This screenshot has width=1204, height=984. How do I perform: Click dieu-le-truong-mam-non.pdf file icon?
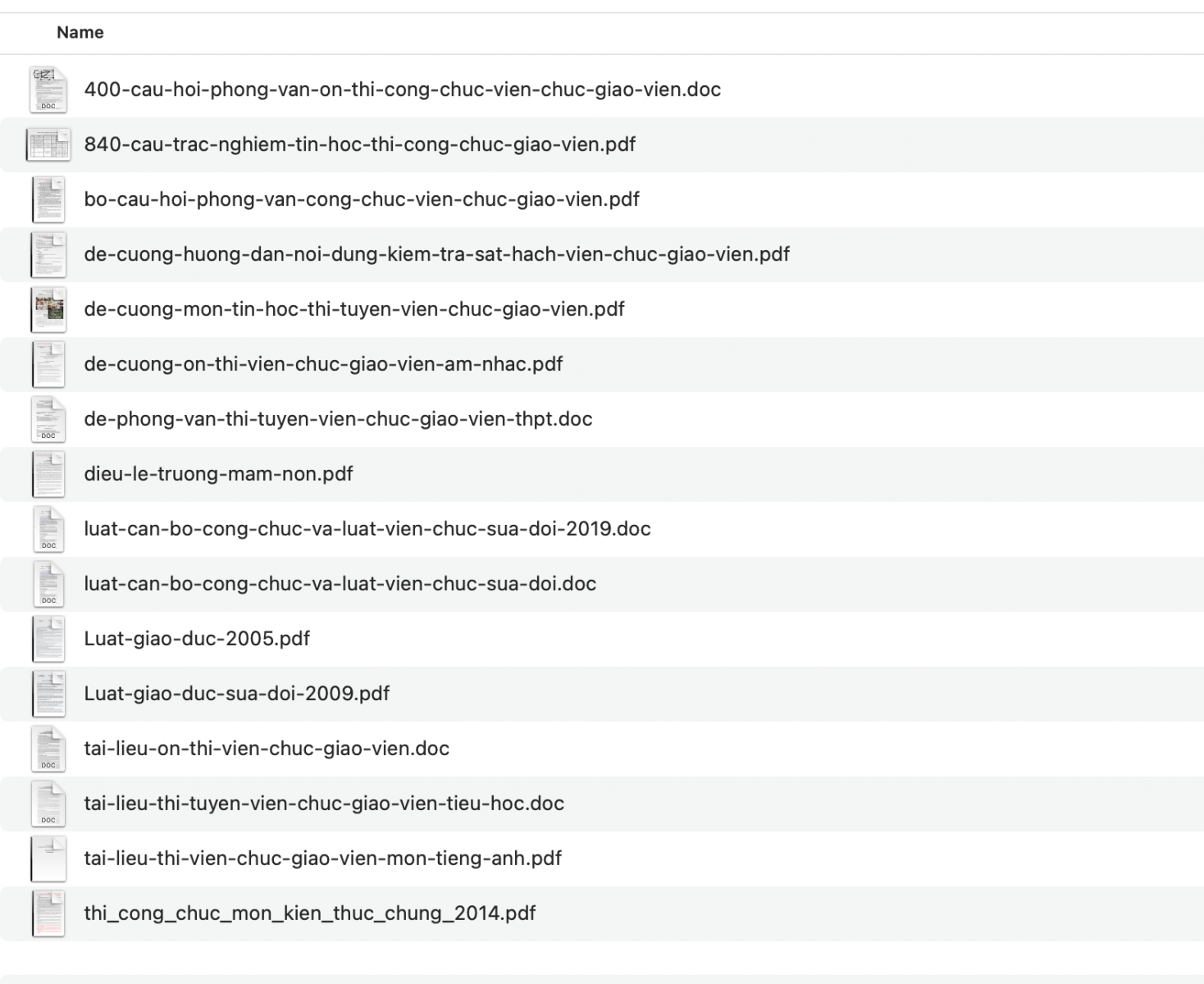tap(48, 474)
